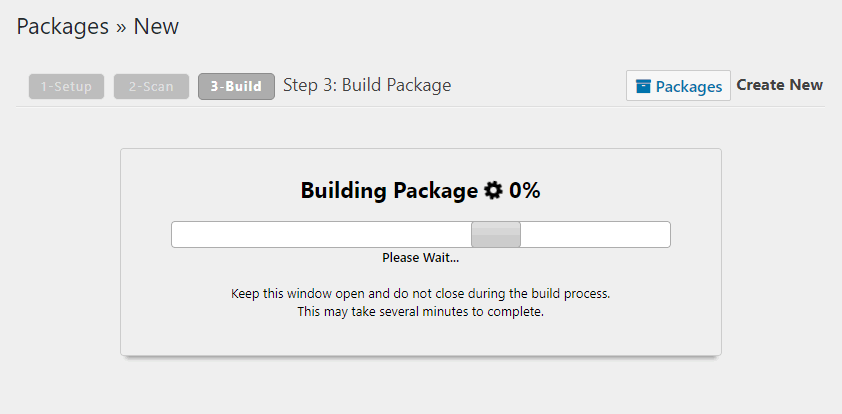Click the spinning gear icon beside Building Package
The height and width of the screenshot is (414, 842).
click(x=494, y=190)
